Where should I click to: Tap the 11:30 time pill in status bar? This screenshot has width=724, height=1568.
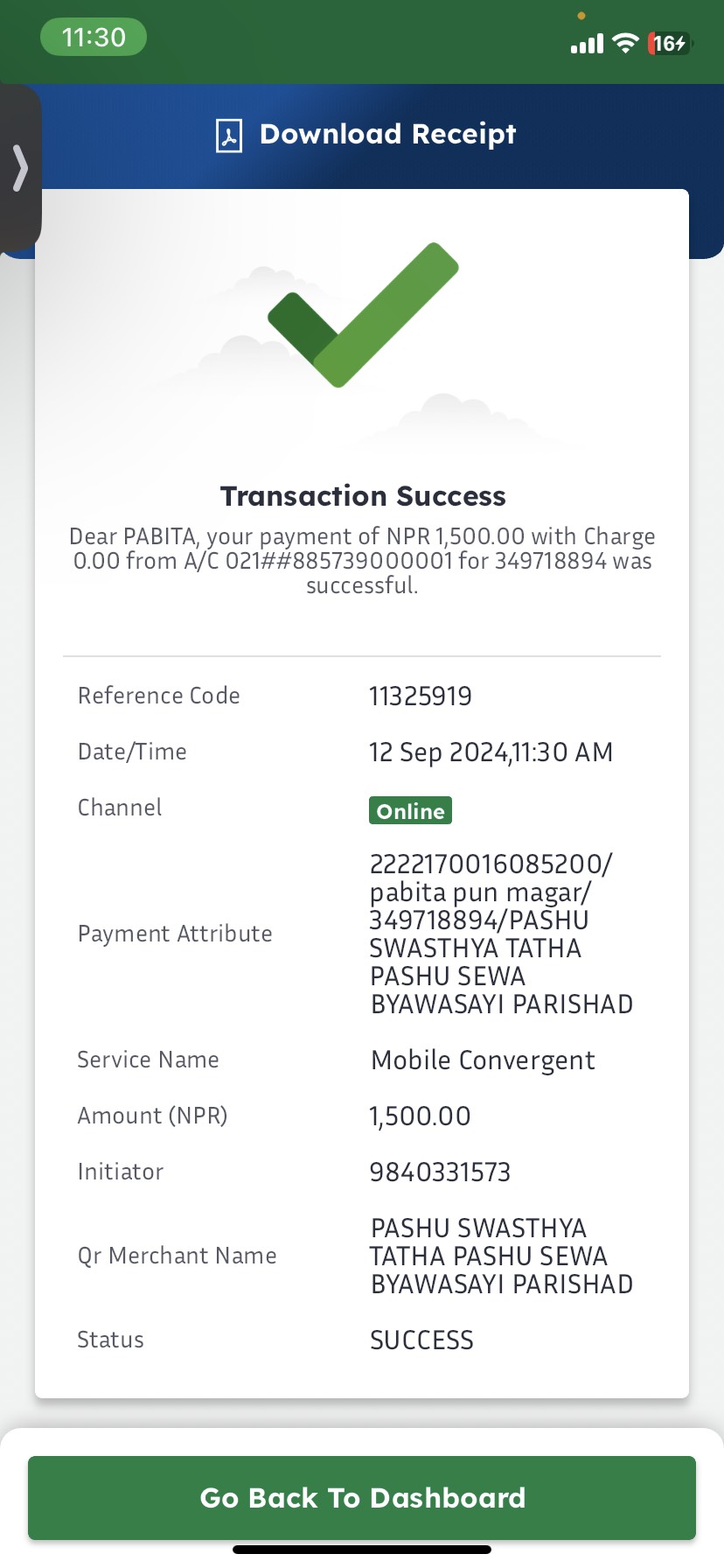pyautogui.click(x=94, y=38)
